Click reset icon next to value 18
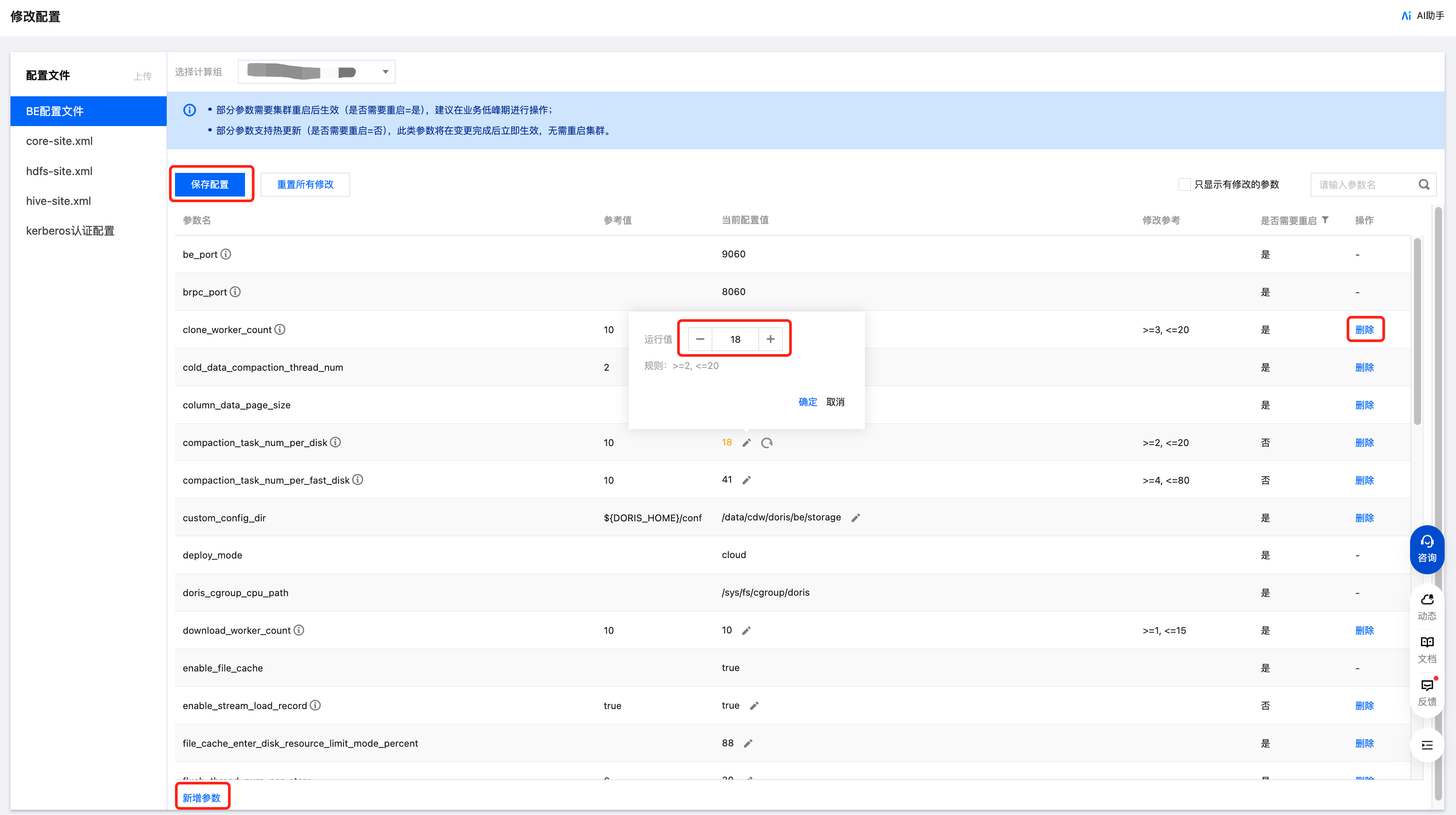1456x815 pixels. point(766,443)
